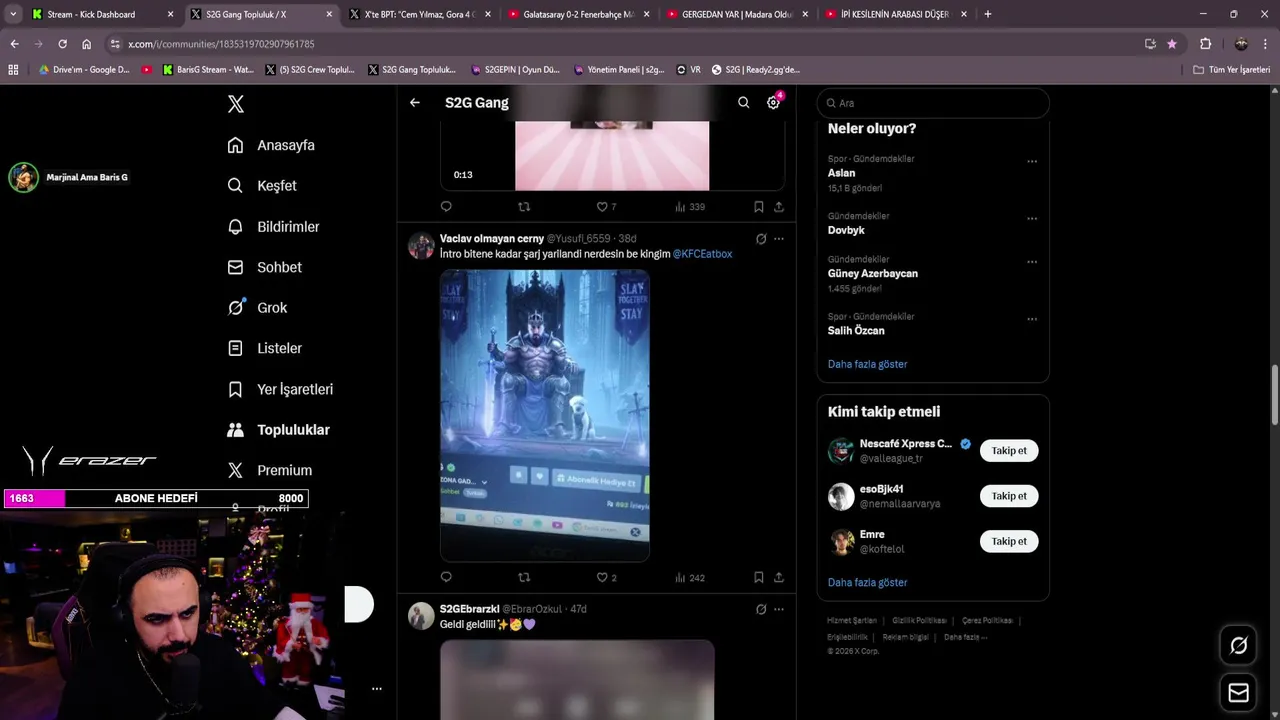Image resolution: width=1280 pixels, height=720 pixels.
Task: Like the video post with 7 likes
Action: tap(606, 207)
